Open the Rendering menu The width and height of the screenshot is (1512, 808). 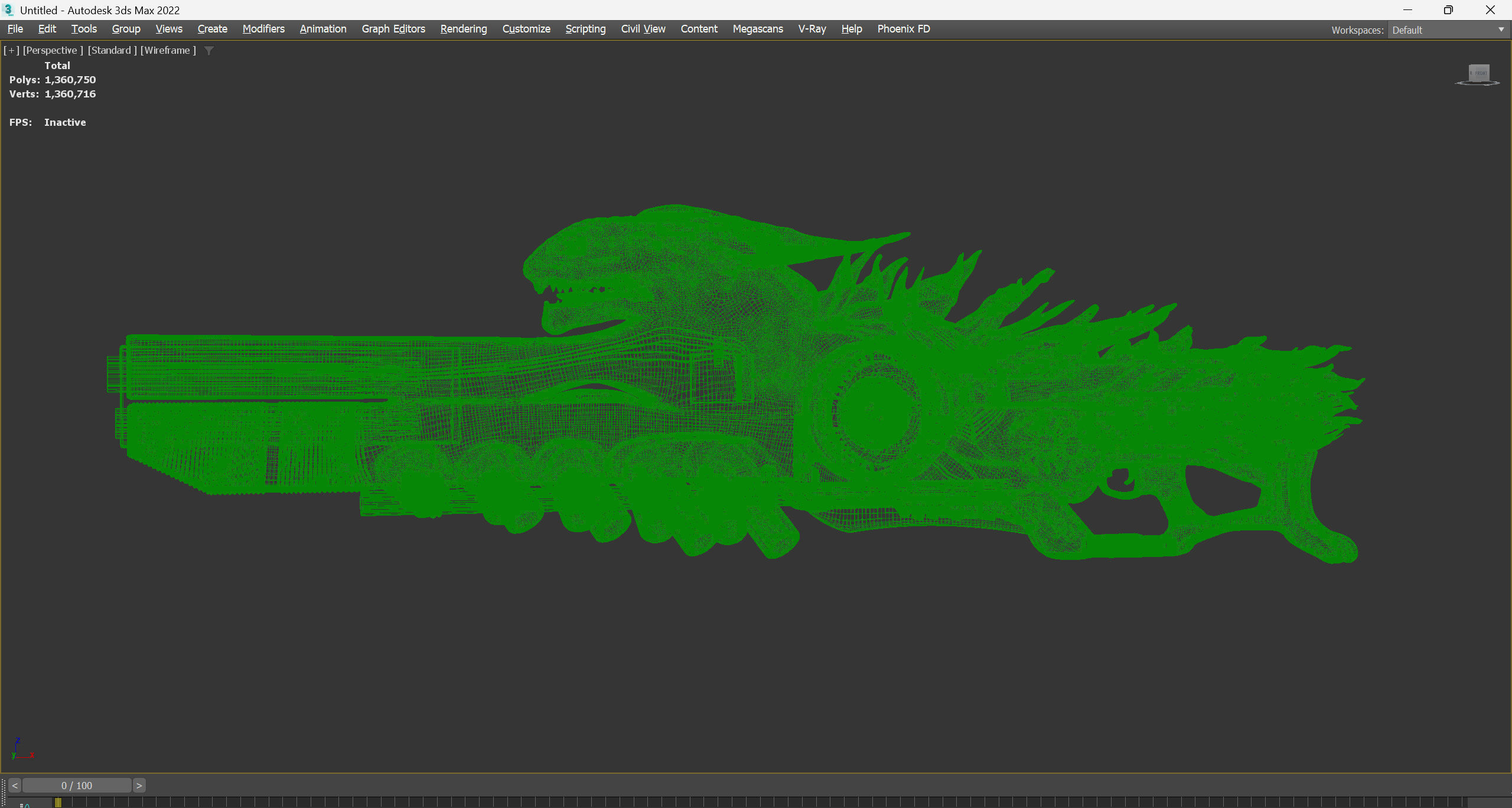point(464,29)
